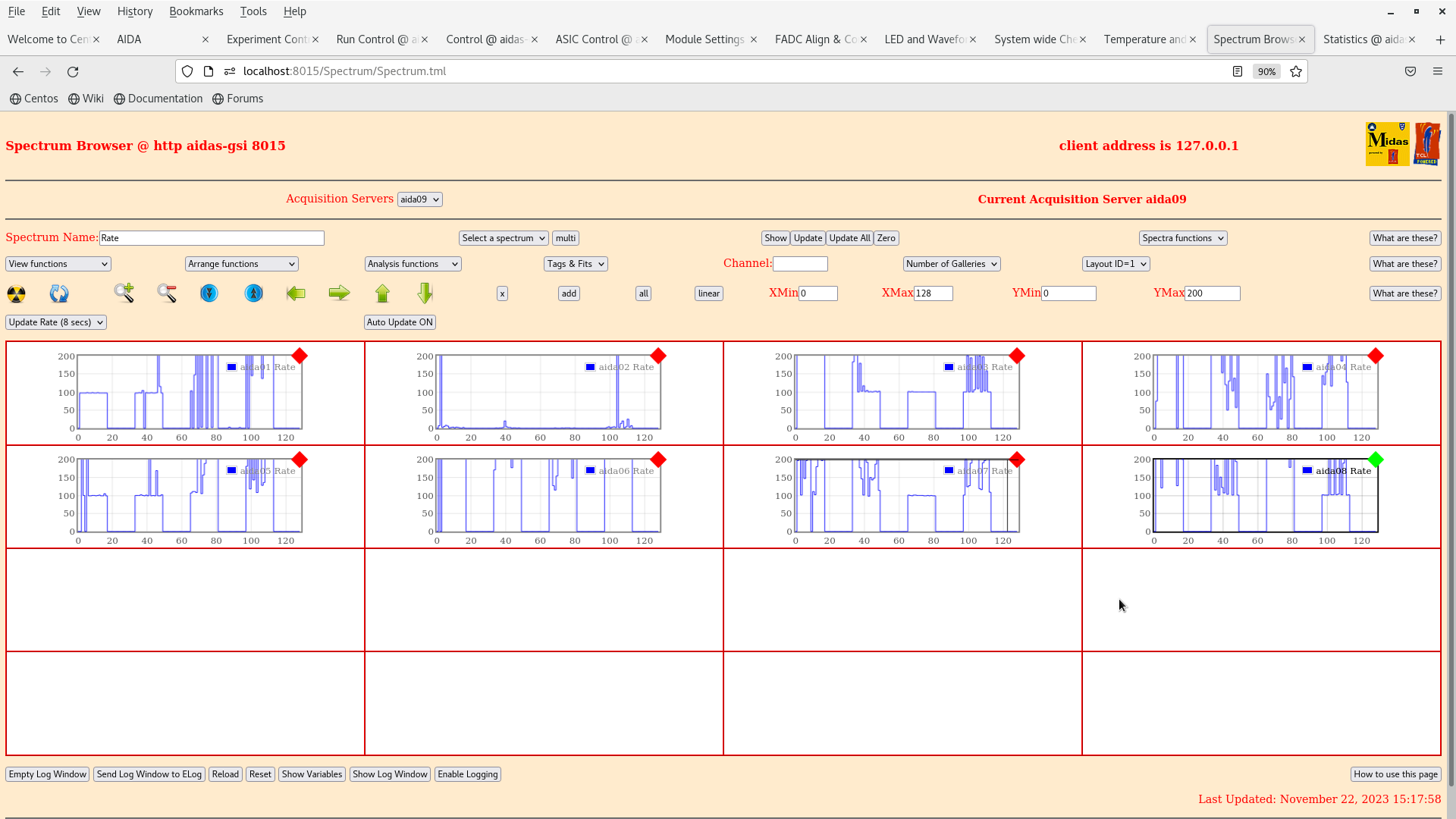This screenshot has height=819, width=1456.
Task: Click the XMax input field
Action: (x=933, y=293)
